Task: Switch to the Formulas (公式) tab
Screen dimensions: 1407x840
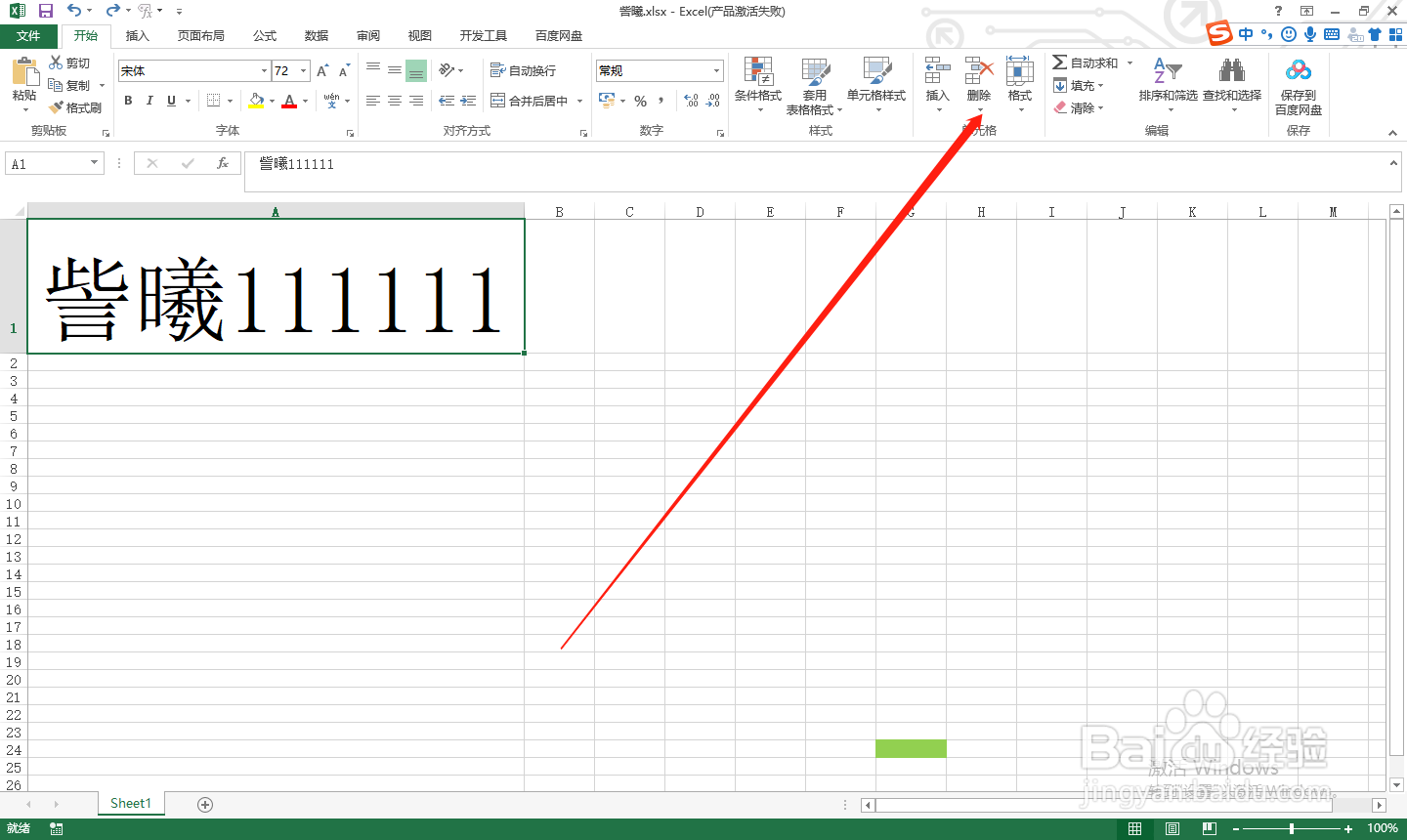Action: 265,35
